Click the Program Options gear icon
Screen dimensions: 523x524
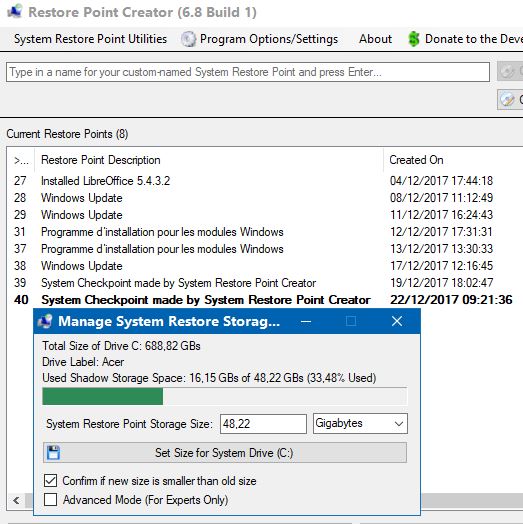pyautogui.click(x=188, y=39)
